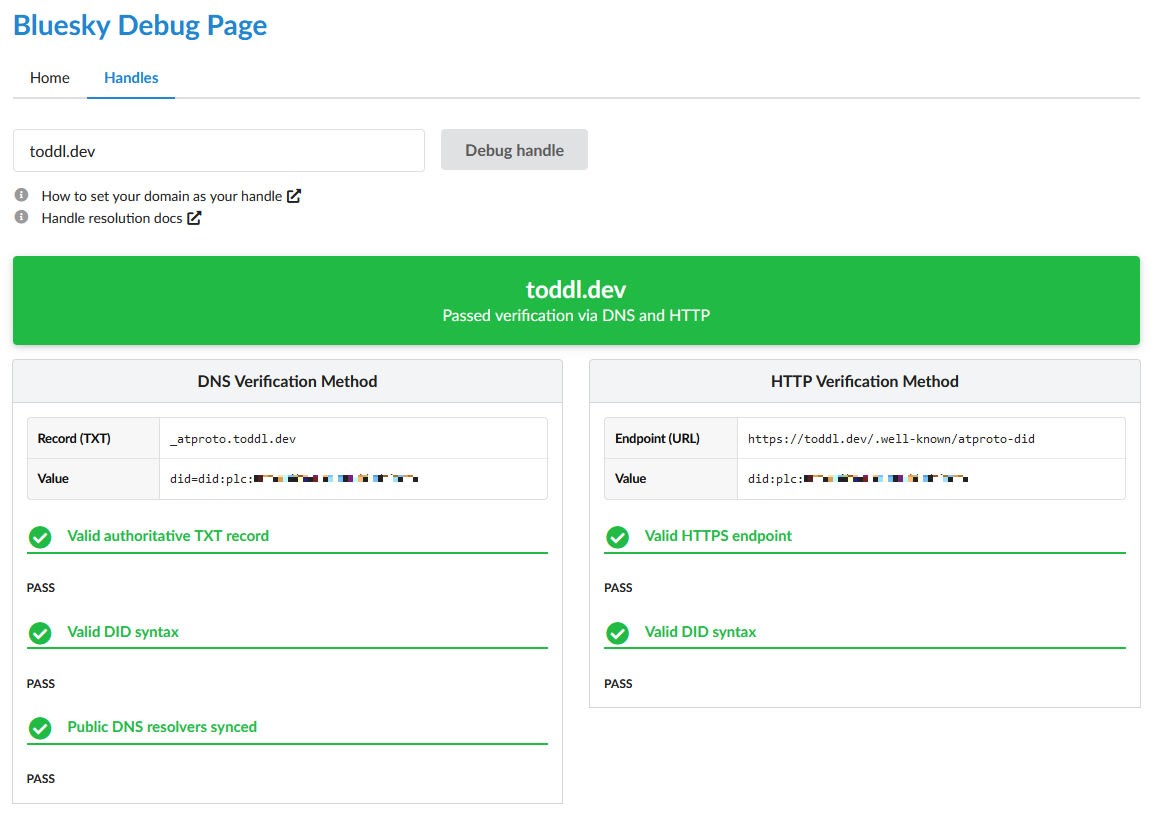Viewport: 1166px width, 813px height.
Task: Click PASS under DNS Valid DID syntax
Action: tap(41, 684)
